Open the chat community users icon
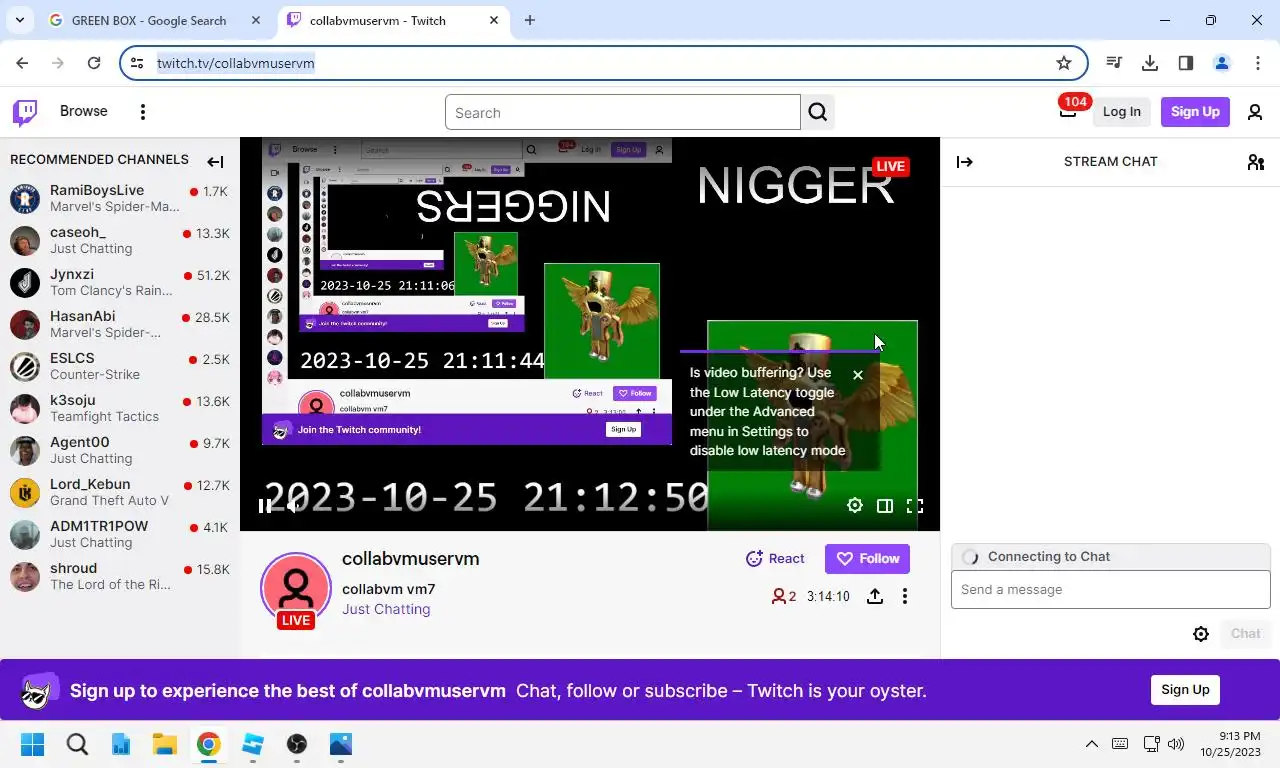This screenshot has width=1280, height=768. 1256,161
